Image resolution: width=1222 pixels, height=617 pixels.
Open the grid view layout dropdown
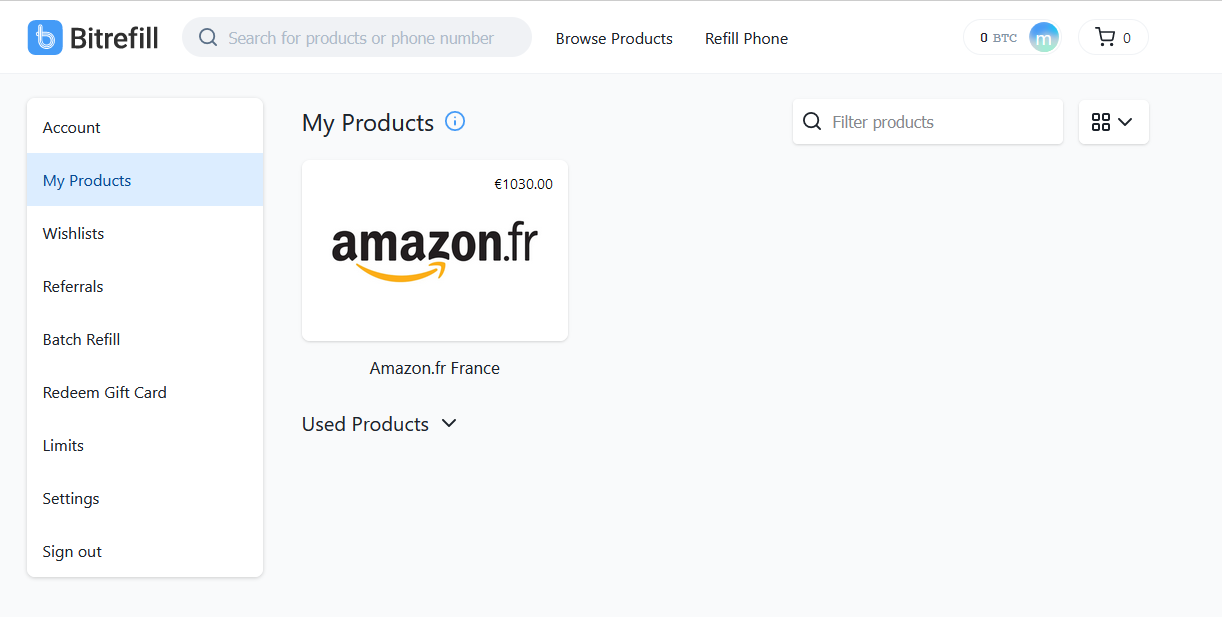coord(1113,122)
